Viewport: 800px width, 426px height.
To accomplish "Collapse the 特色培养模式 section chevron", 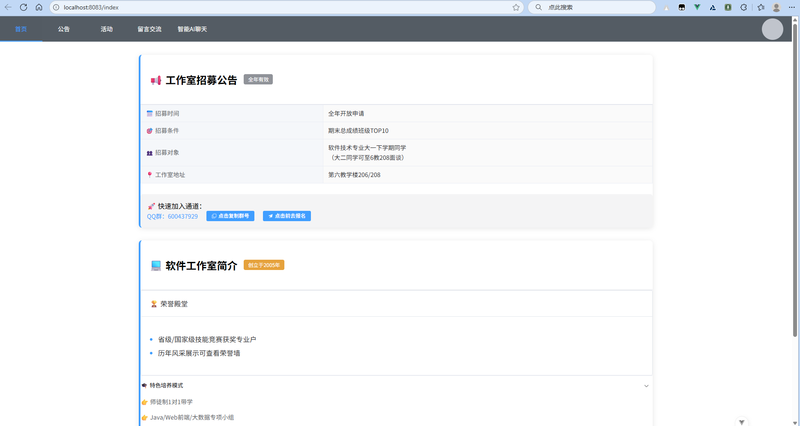I will (x=646, y=385).
